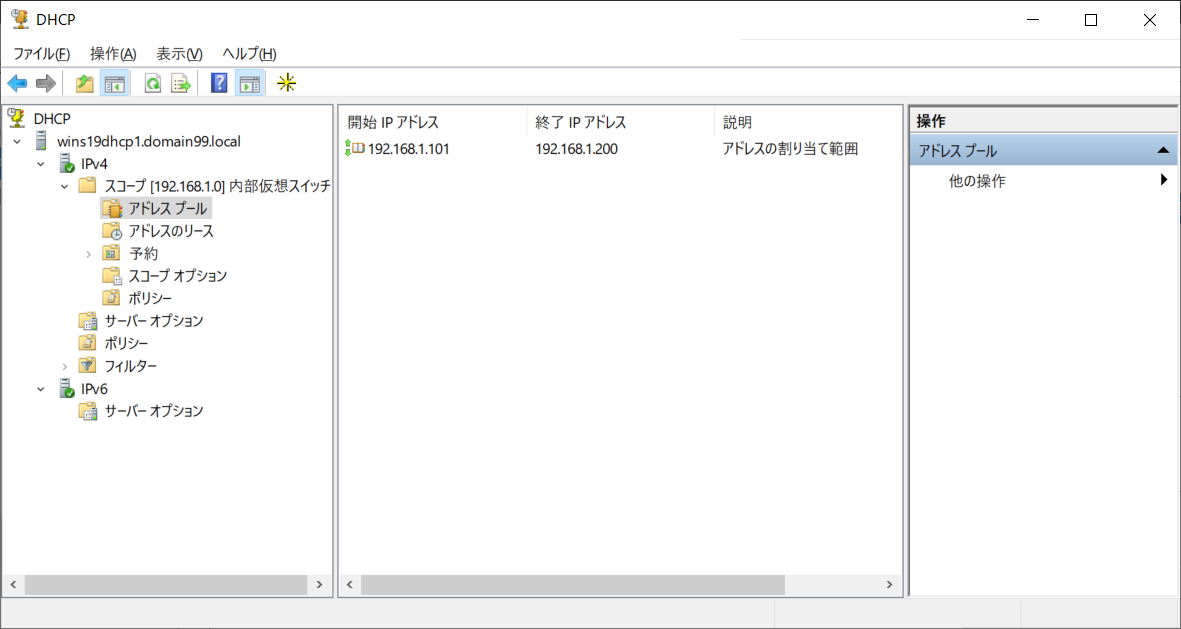This screenshot has width=1181, height=629.
Task: Open the 操作(A) menu
Action: coord(113,54)
